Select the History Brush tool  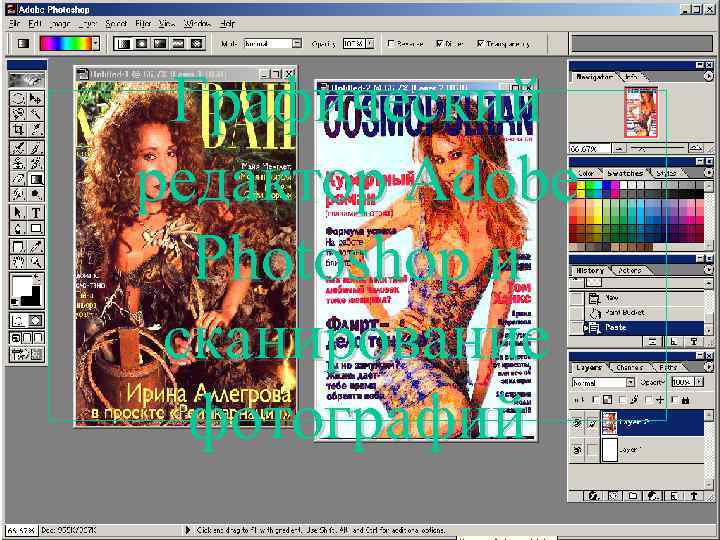[36, 163]
